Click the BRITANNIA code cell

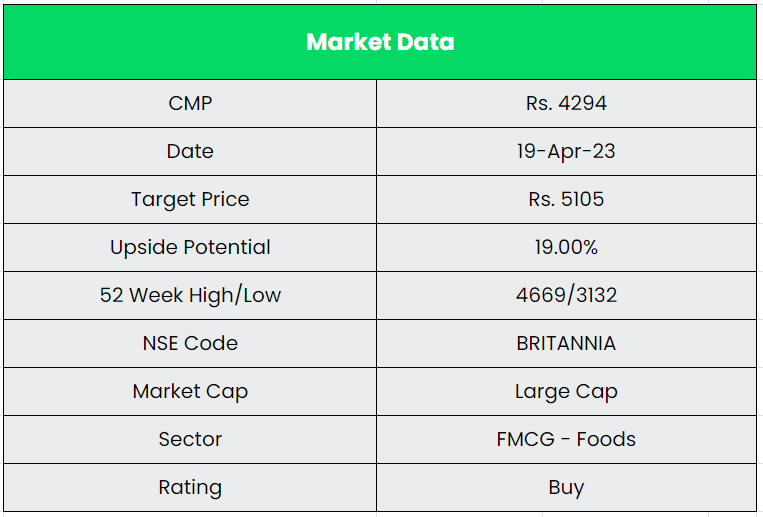pos(566,343)
